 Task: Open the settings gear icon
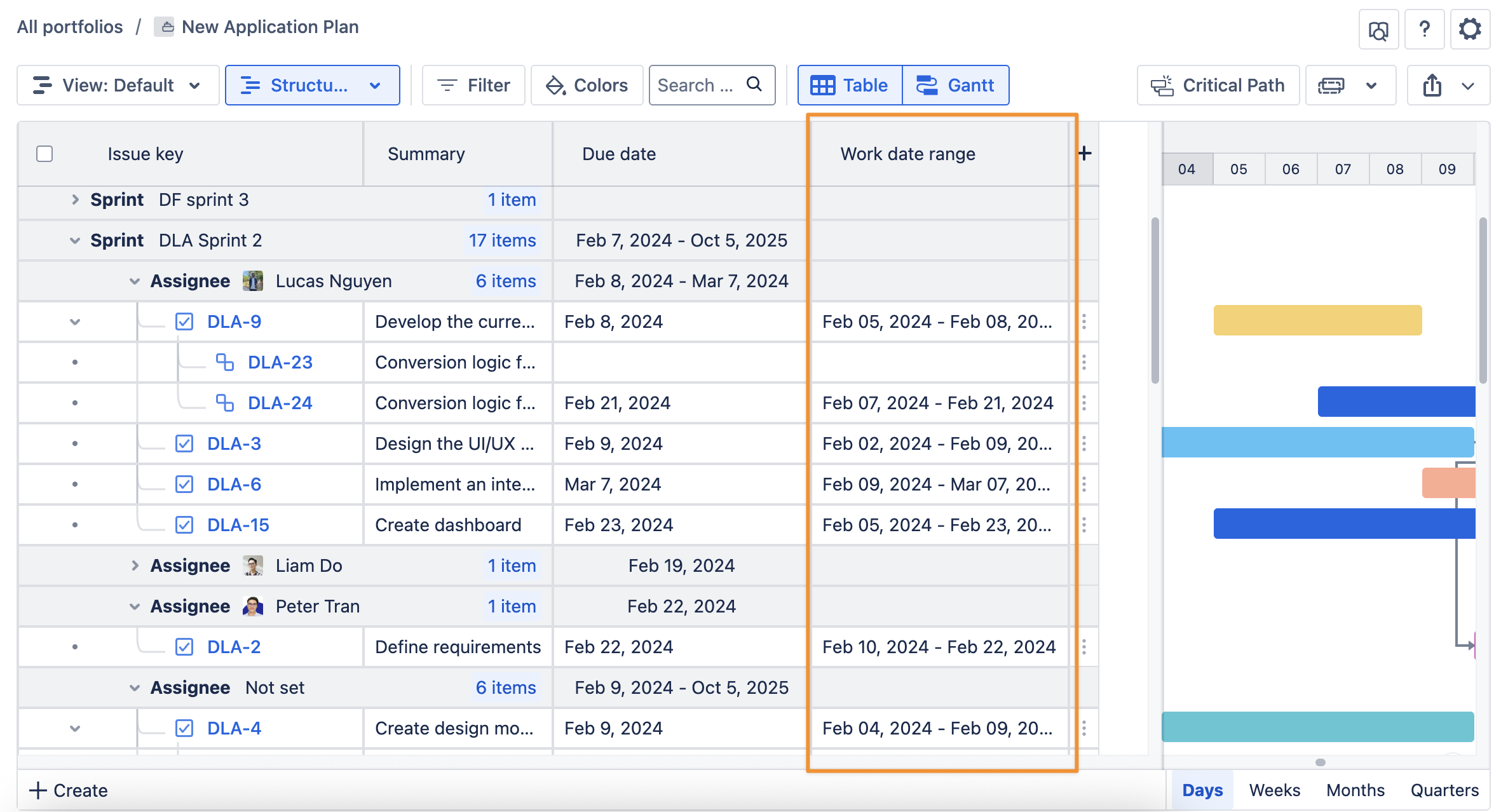[1469, 29]
